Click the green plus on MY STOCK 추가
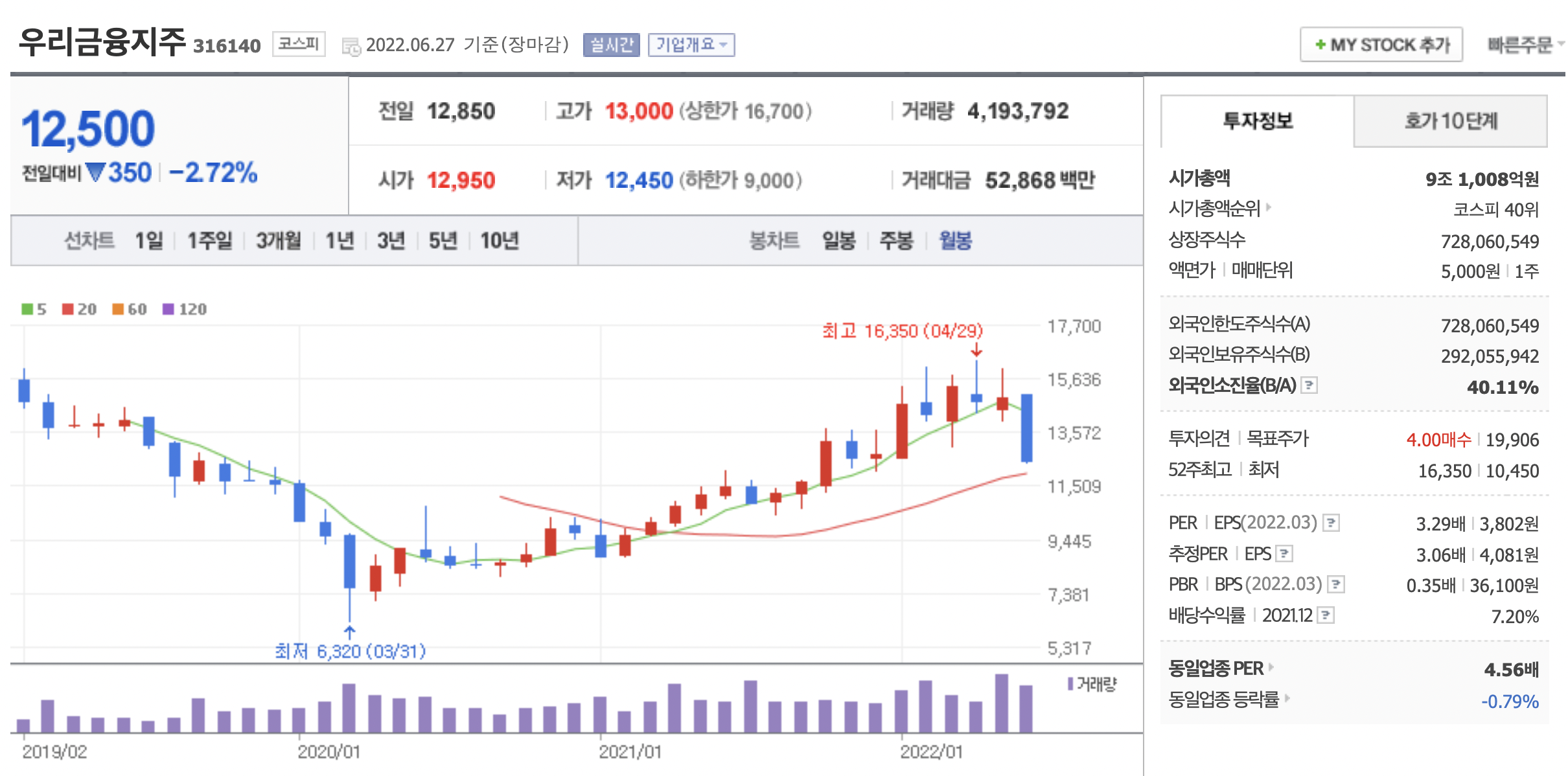 coord(1320,45)
